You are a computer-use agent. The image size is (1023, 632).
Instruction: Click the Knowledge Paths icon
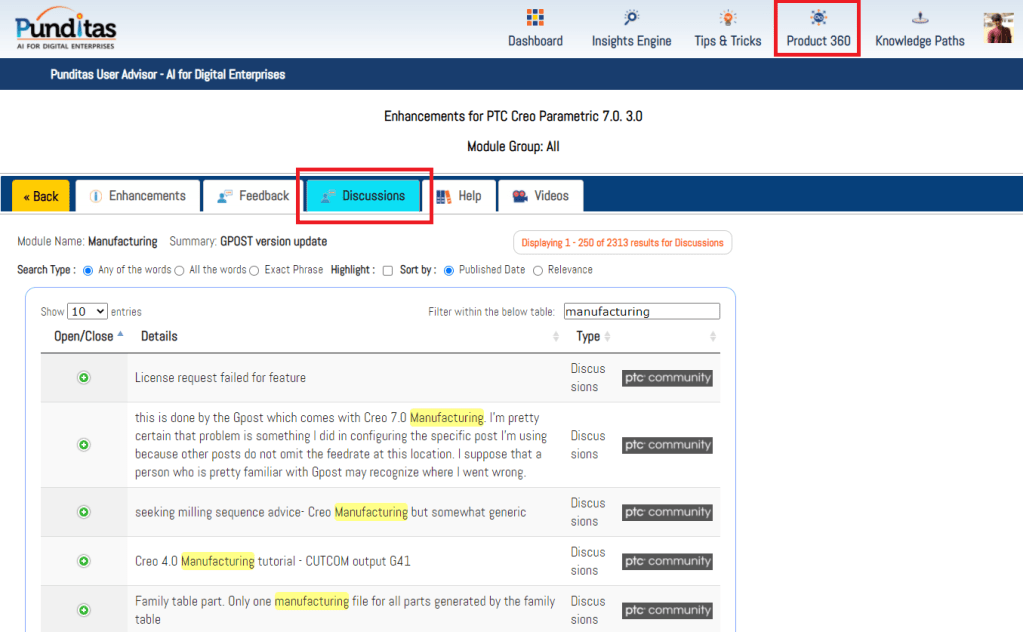tap(919, 19)
